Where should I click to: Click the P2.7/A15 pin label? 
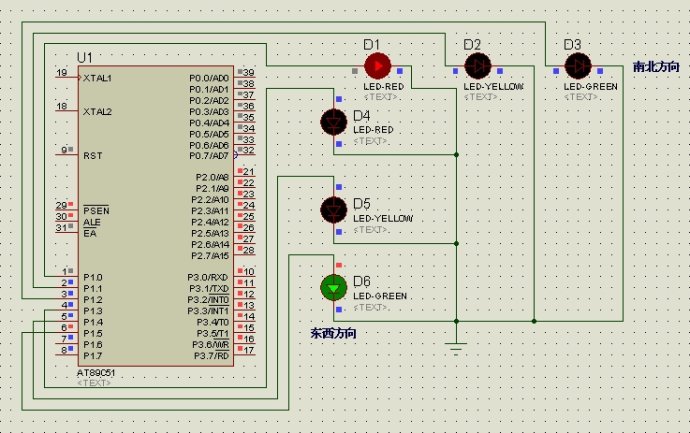pos(210,256)
